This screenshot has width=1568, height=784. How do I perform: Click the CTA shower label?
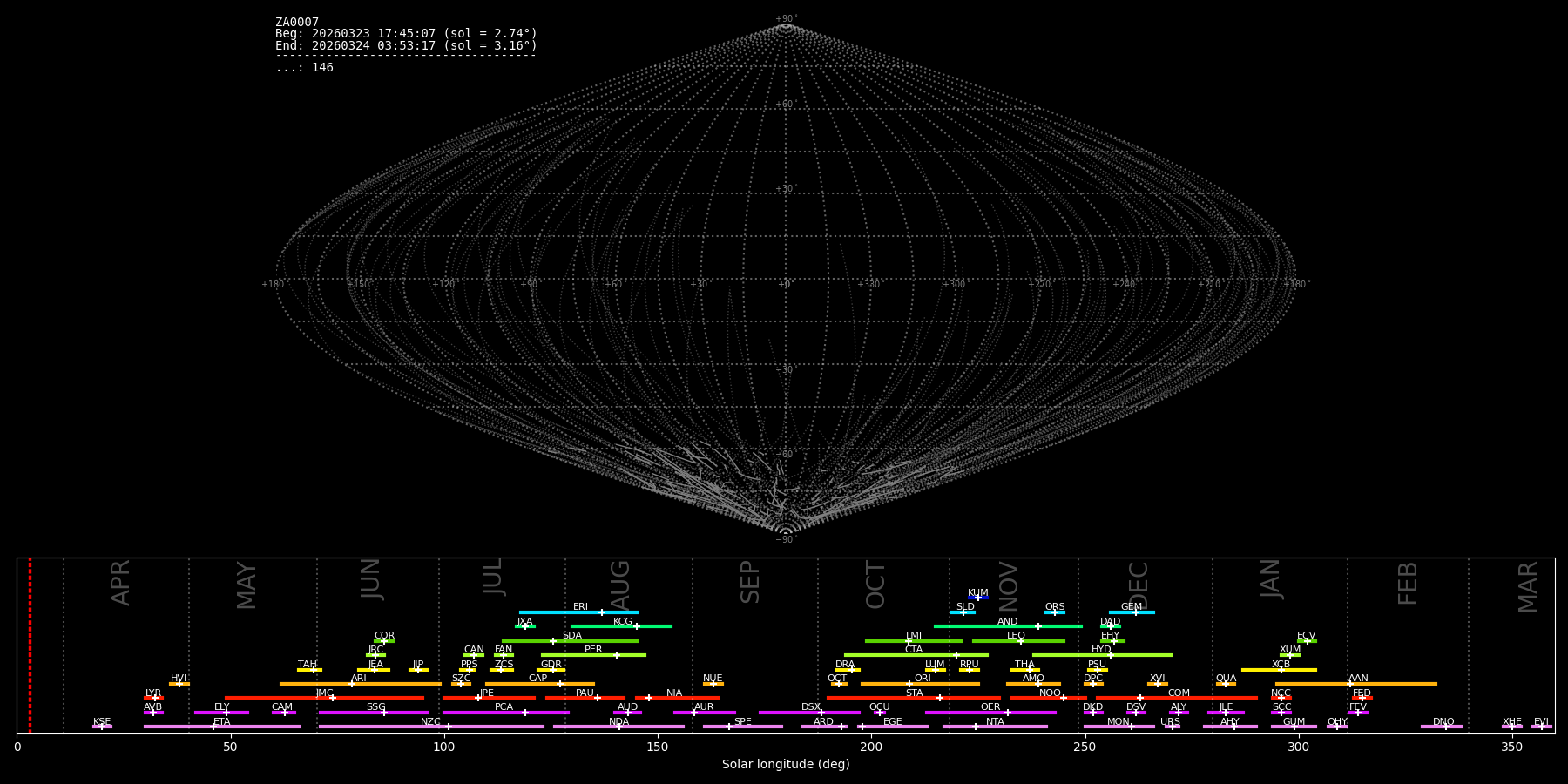pos(914,650)
